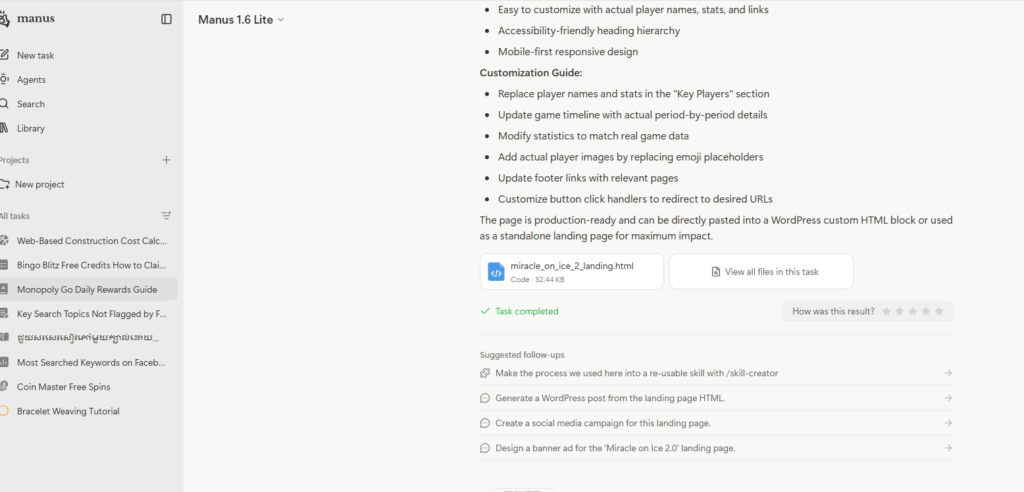Open the Bracelet Weaving Tutorial task
The height and width of the screenshot is (492, 1024).
coord(68,411)
